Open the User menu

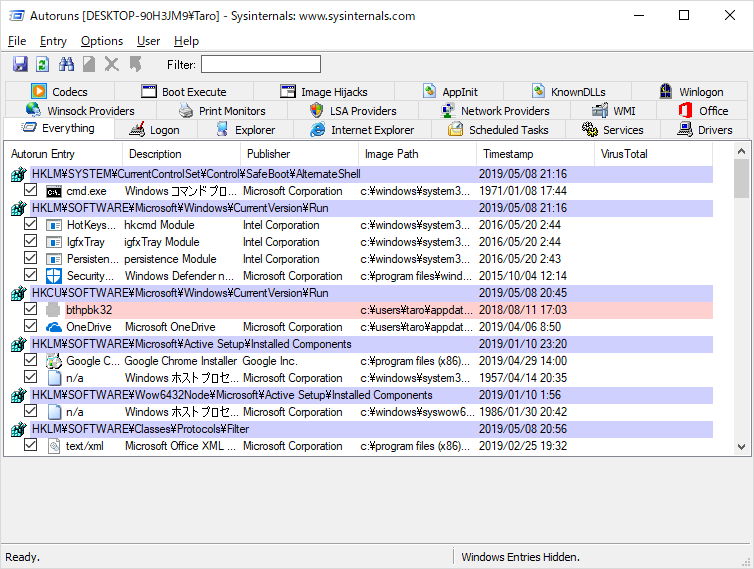148,41
